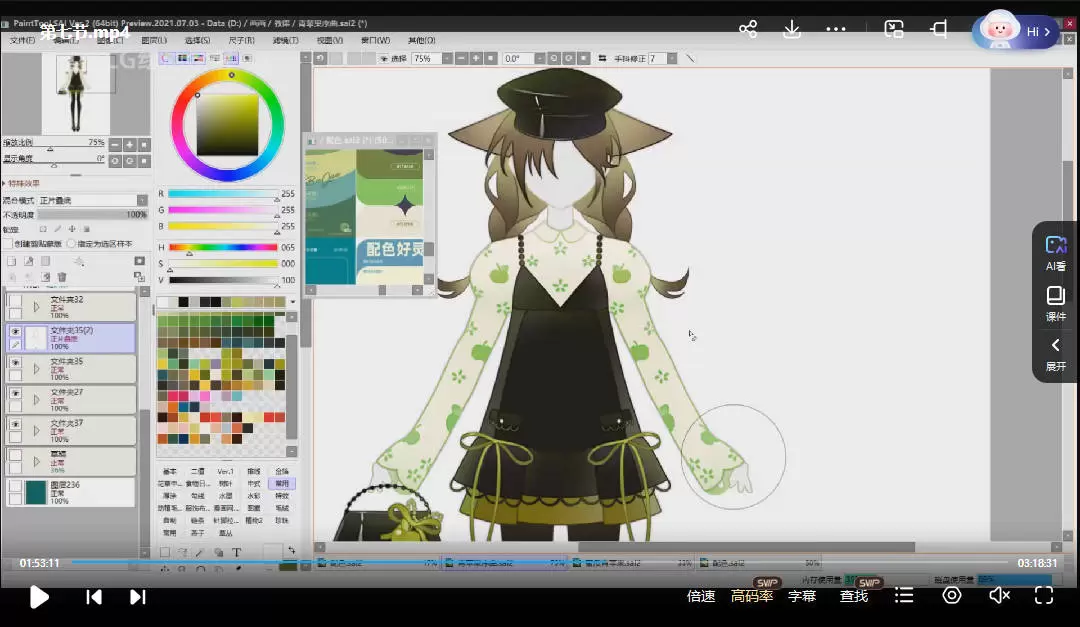Expand the sidebar with 展开 arrow
1080x627 pixels.
(1055, 354)
